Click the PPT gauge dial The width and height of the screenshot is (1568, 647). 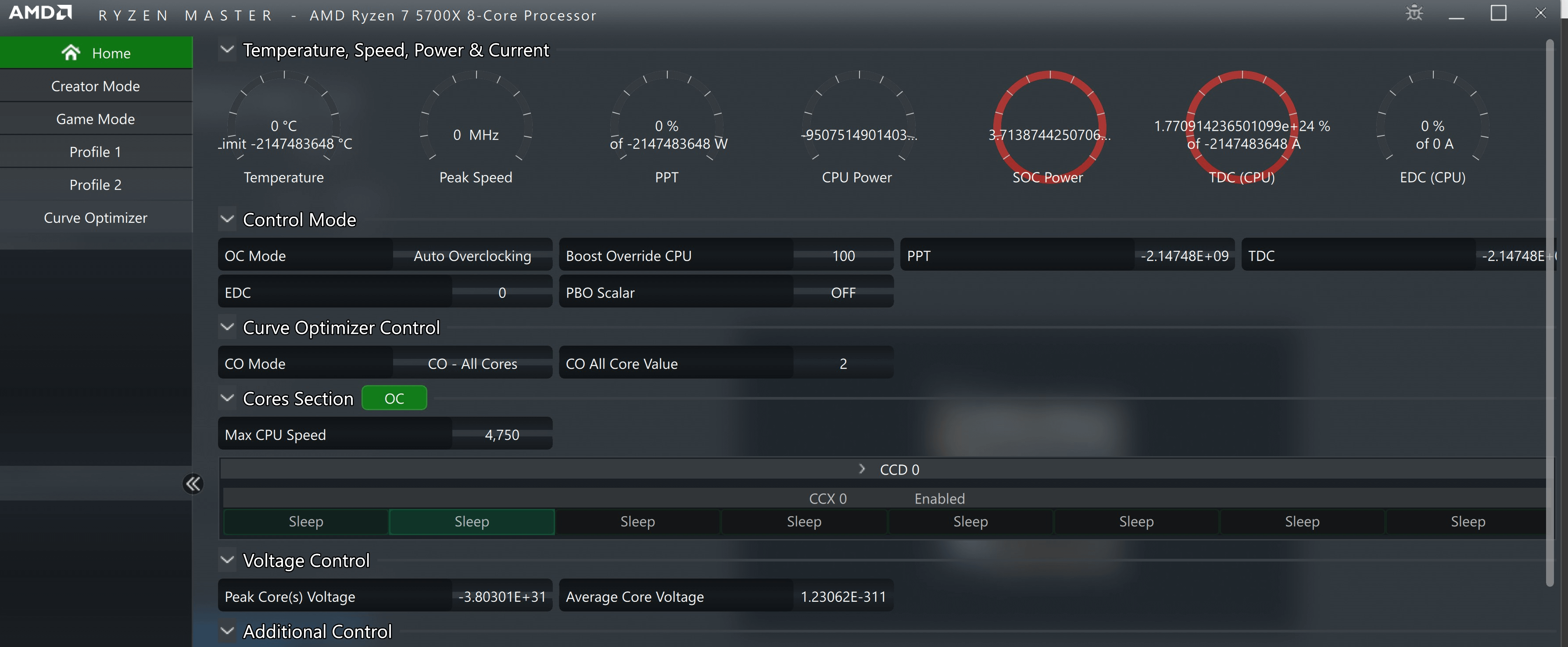667,127
